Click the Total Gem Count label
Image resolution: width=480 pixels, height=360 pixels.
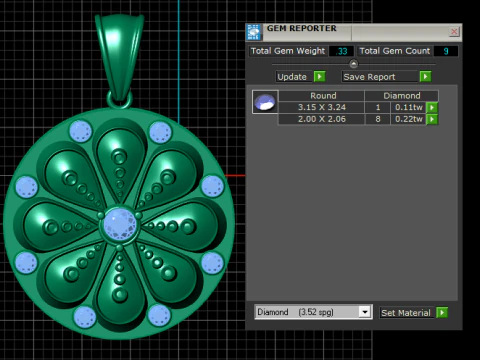click(395, 51)
